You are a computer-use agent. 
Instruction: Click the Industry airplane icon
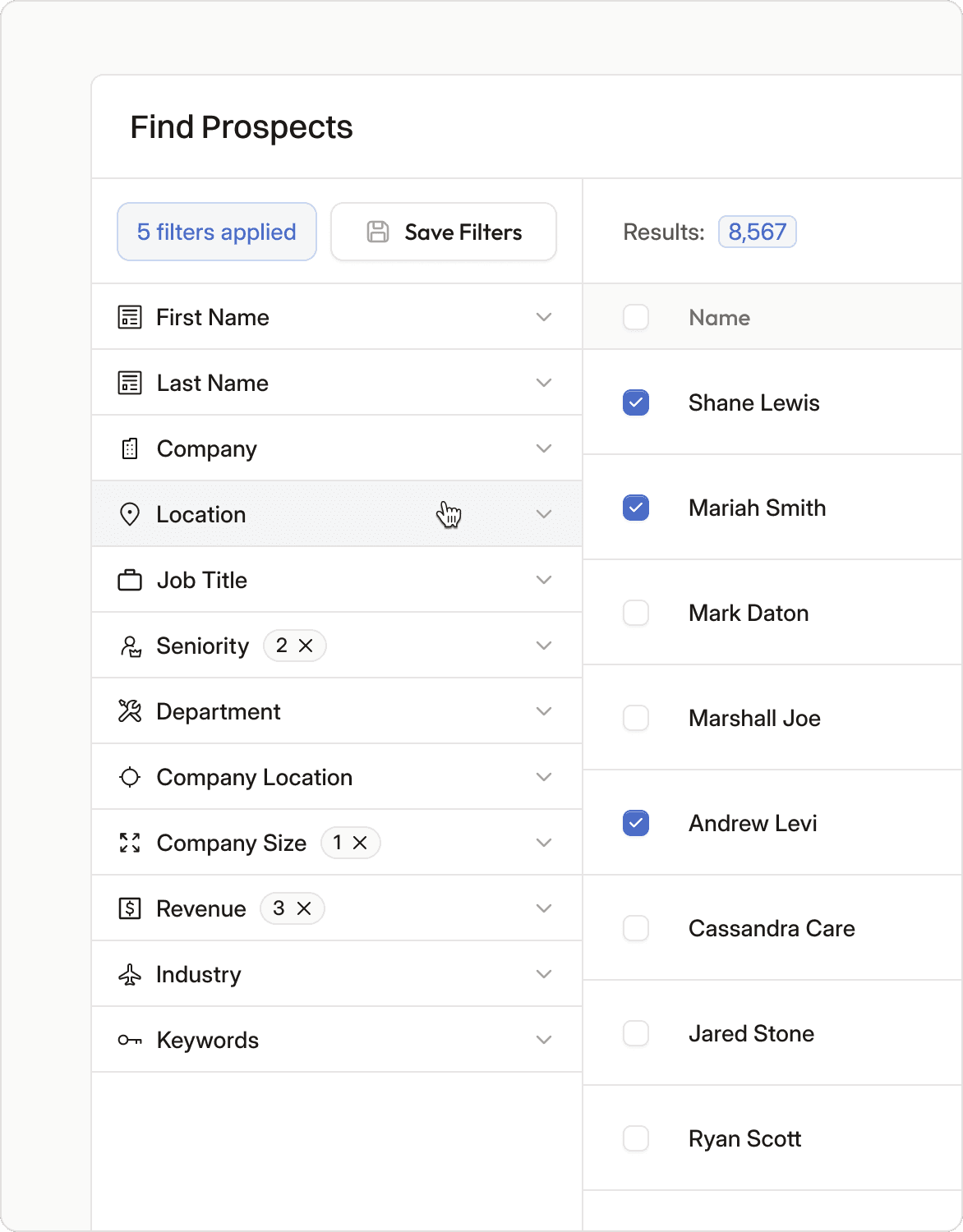click(x=130, y=975)
